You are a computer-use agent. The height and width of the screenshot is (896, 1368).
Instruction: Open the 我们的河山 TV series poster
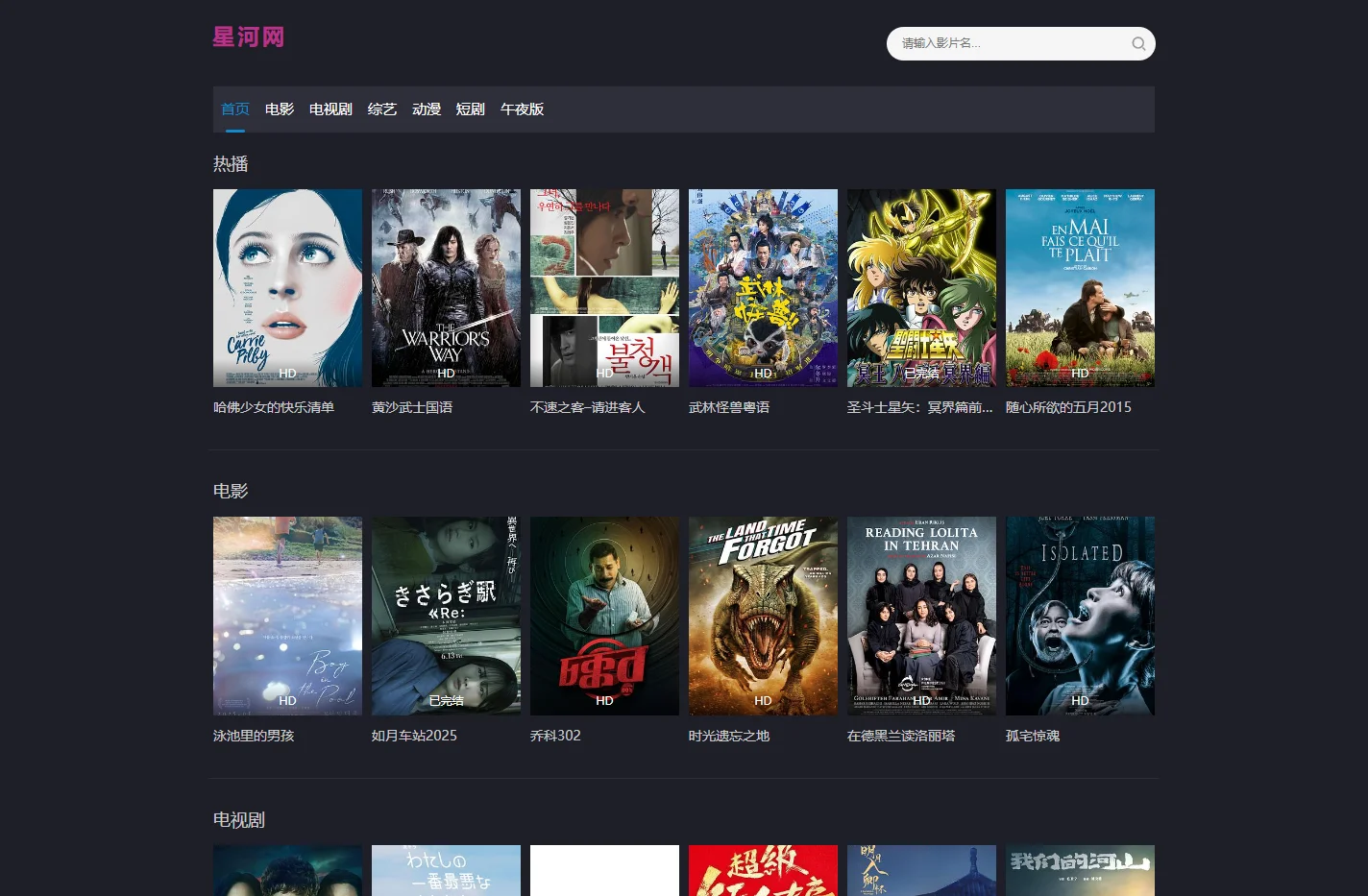[1080, 870]
